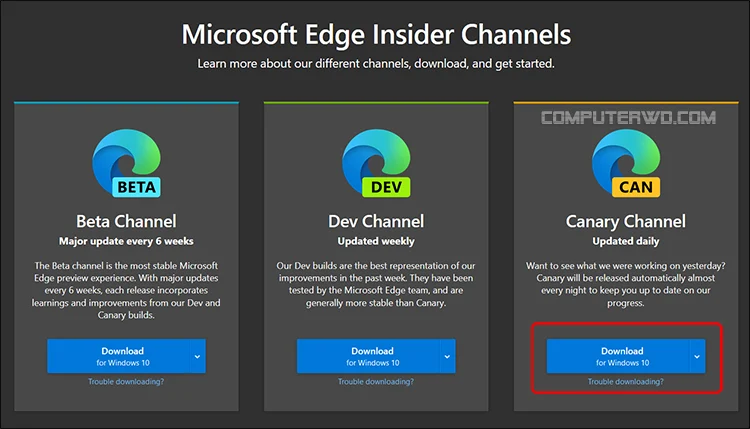Click the Beta channel description paragraph
750x429 pixels.
[x=126, y=290]
